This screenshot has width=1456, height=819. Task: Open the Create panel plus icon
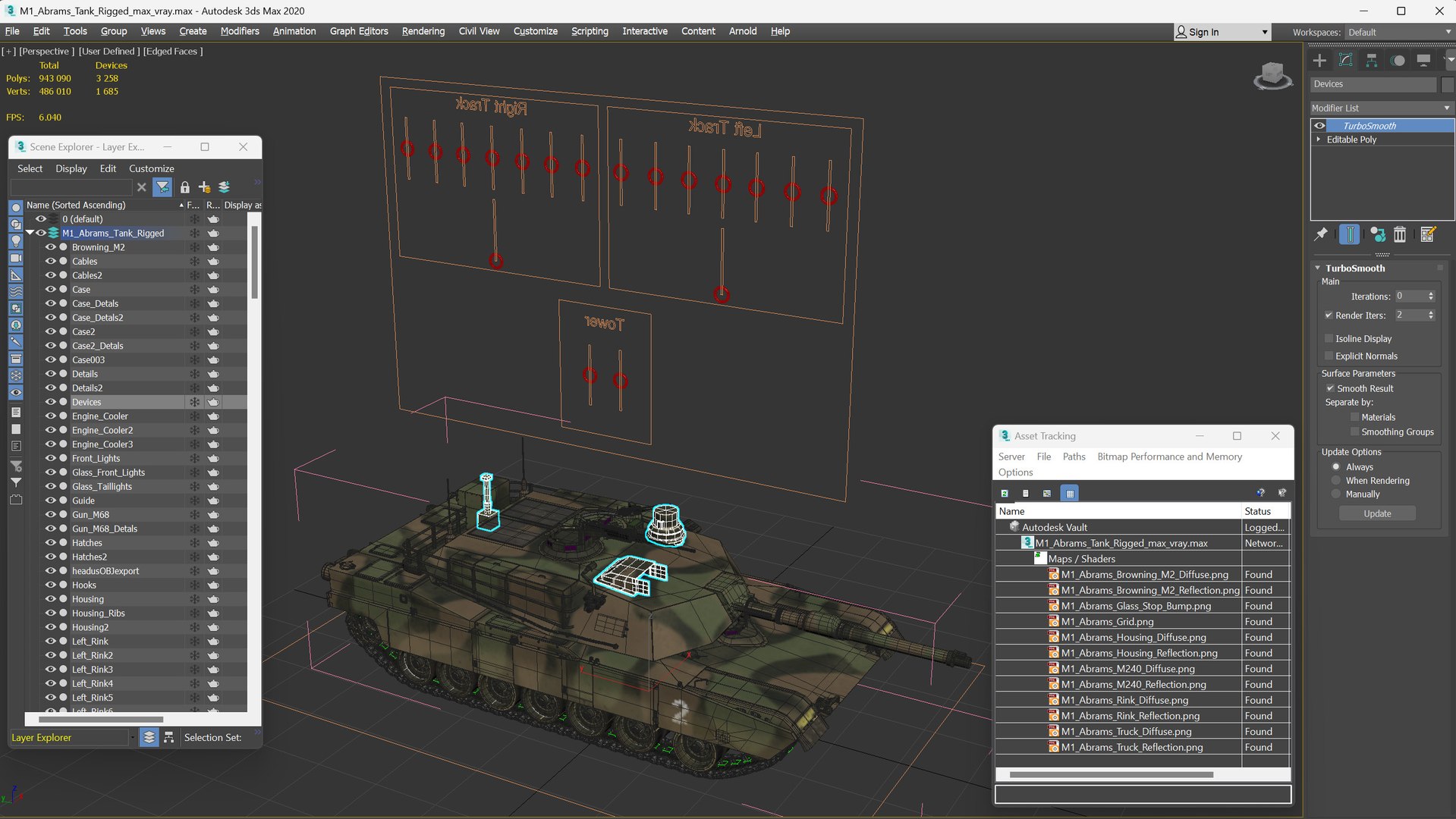tap(1319, 60)
